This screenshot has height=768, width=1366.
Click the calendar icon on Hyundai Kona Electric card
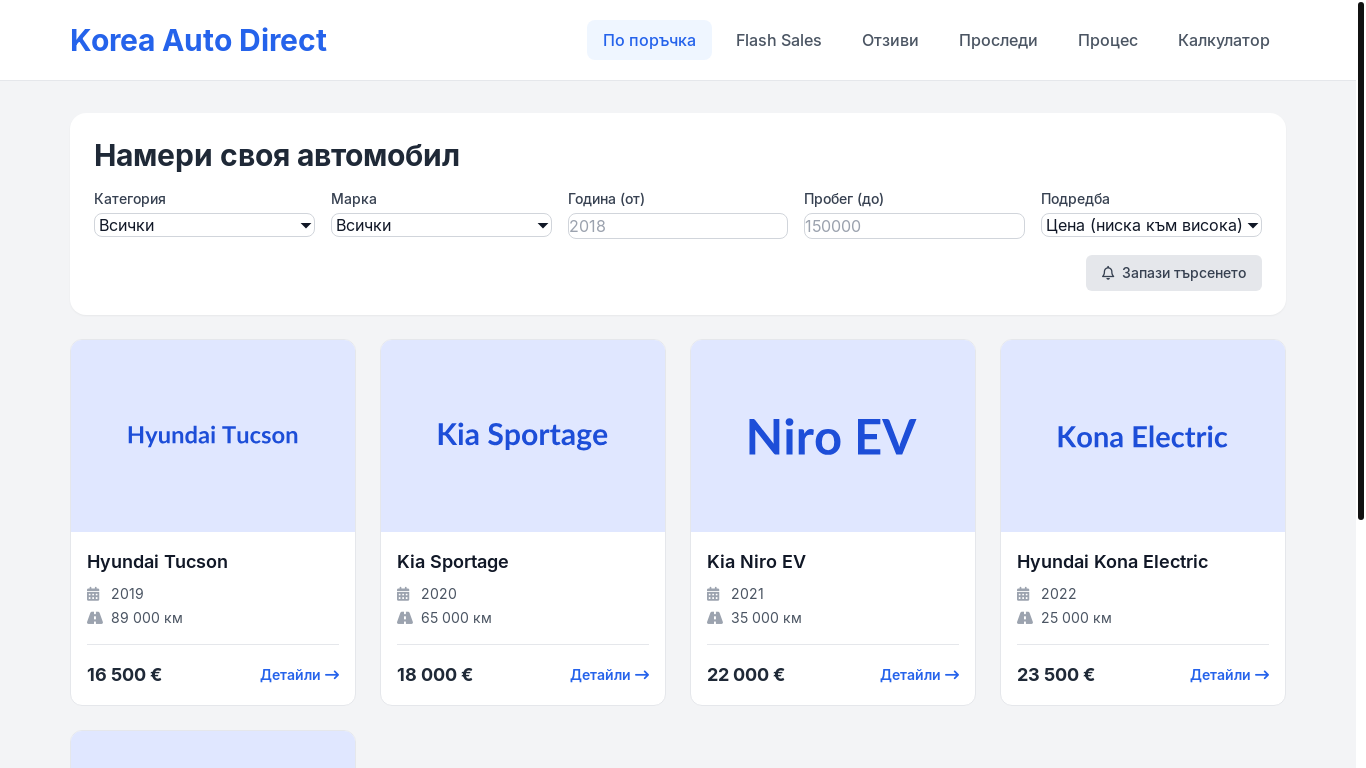coord(1023,594)
